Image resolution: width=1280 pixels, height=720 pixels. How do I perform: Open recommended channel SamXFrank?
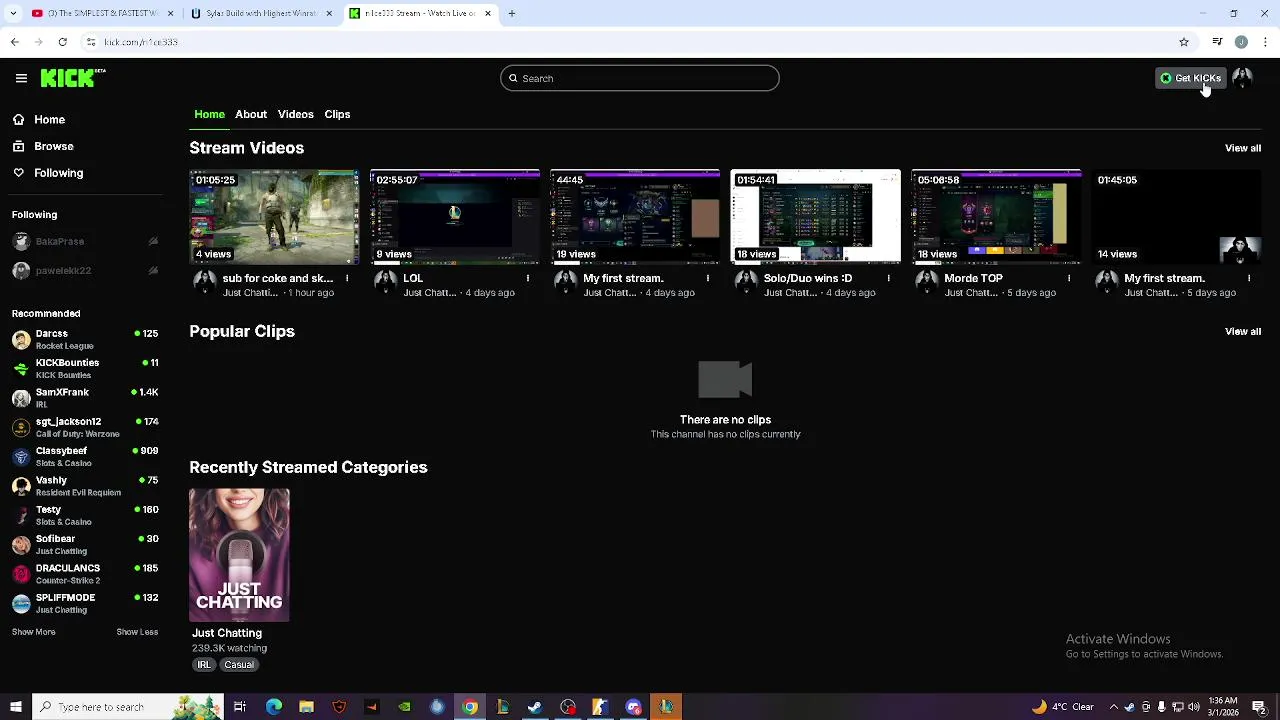(x=84, y=398)
